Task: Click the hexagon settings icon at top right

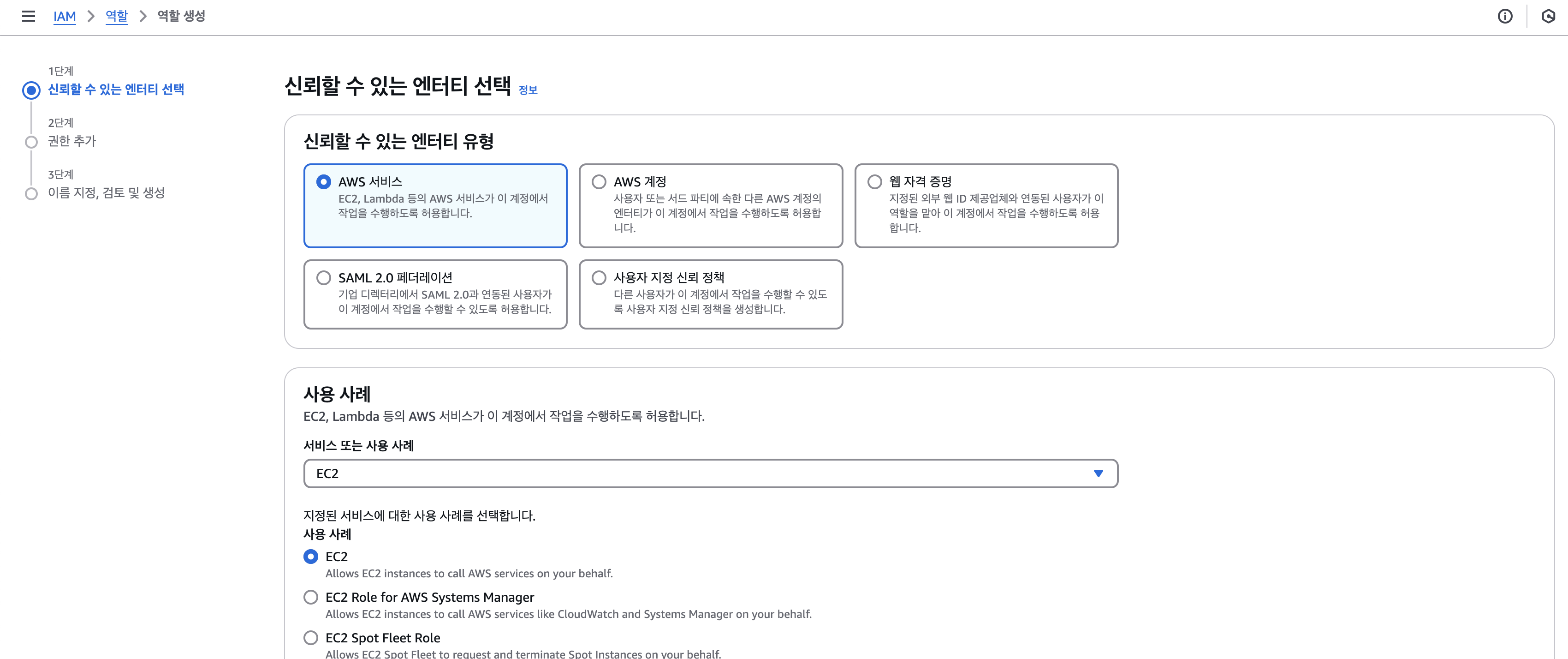Action: (x=1549, y=17)
